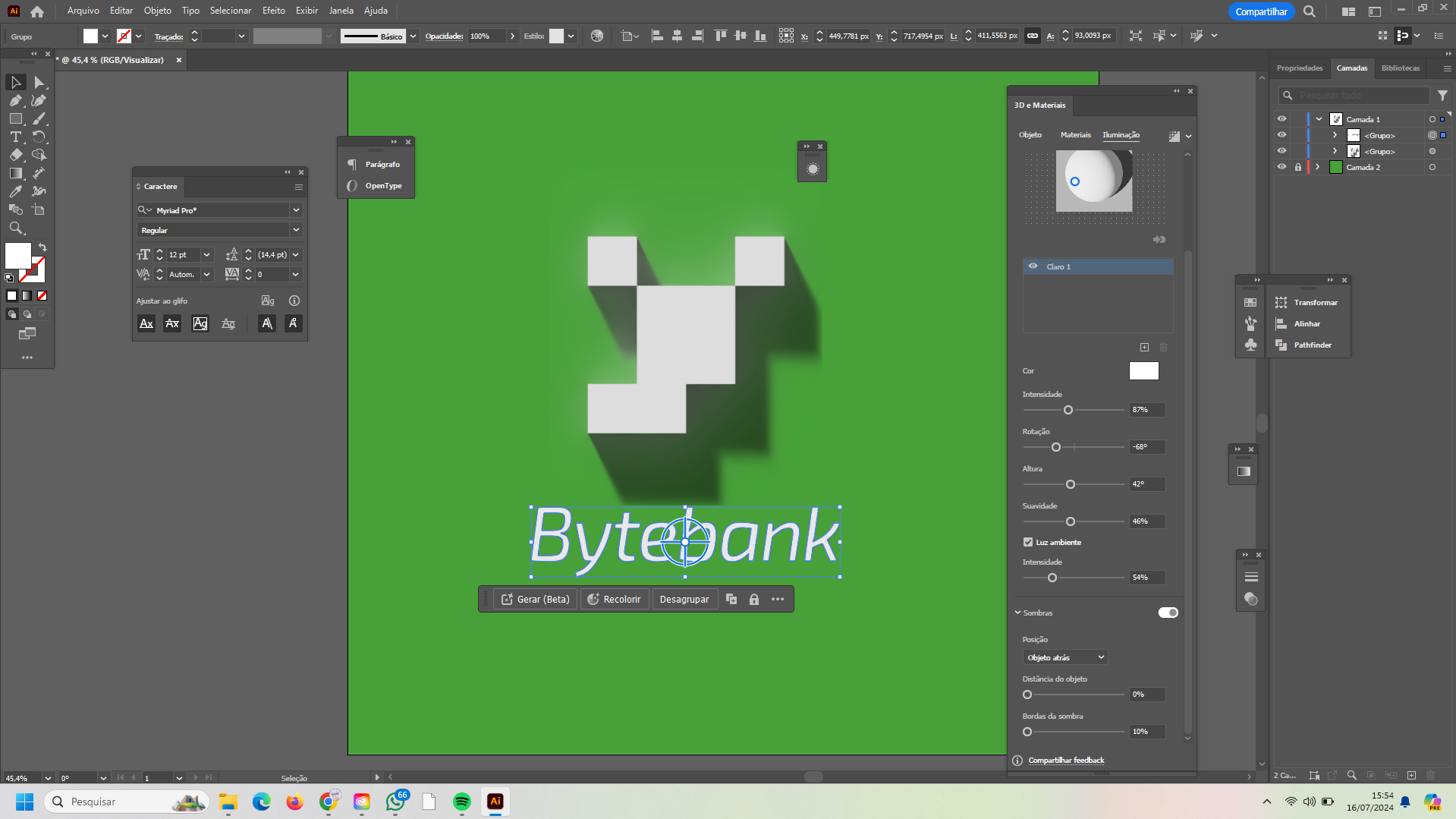Collapse the Camada 1 layer tree
Screen dimensions: 1456x819
pos(1319,119)
